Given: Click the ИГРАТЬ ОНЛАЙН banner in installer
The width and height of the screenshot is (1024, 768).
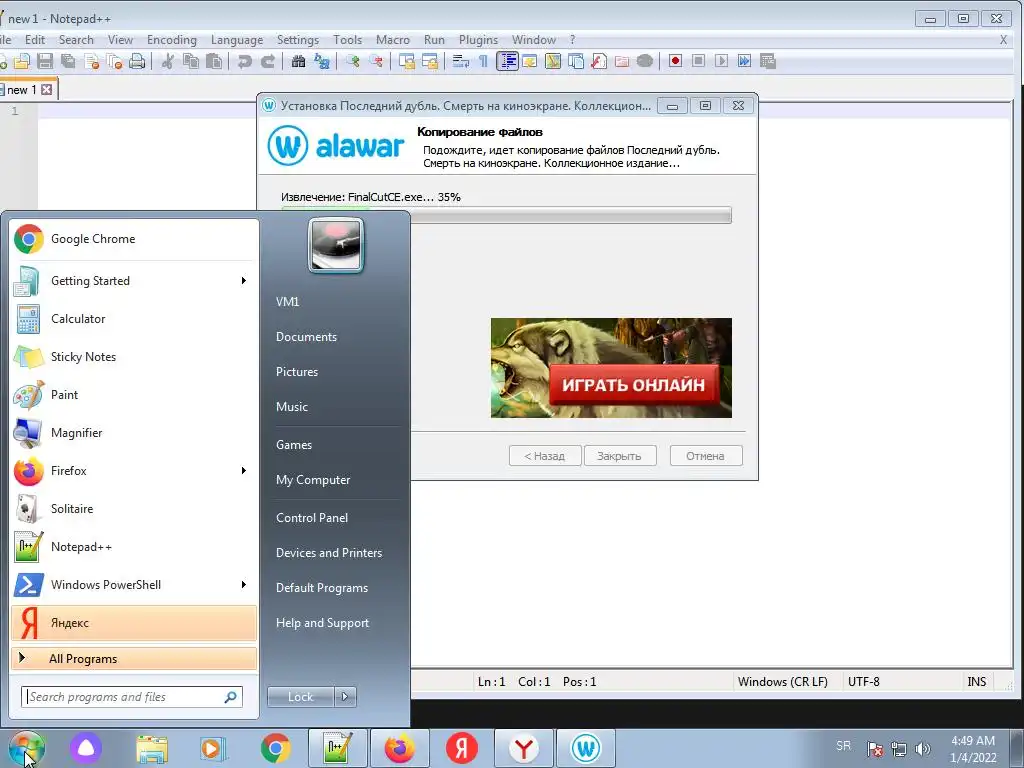Looking at the screenshot, I should pyautogui.click(x=611, y=368).
